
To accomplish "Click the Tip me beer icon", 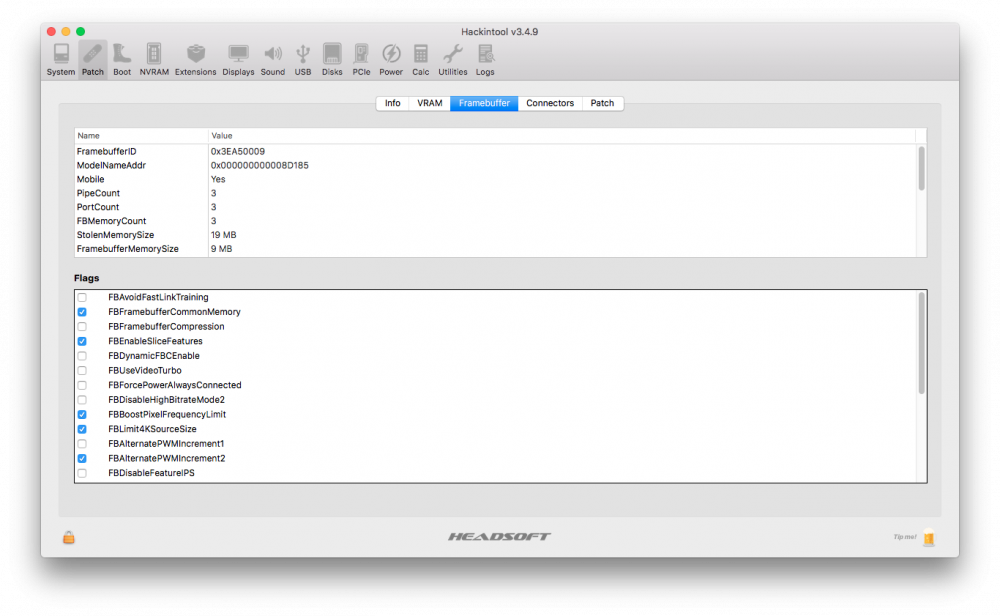I will tap(929, 538).
